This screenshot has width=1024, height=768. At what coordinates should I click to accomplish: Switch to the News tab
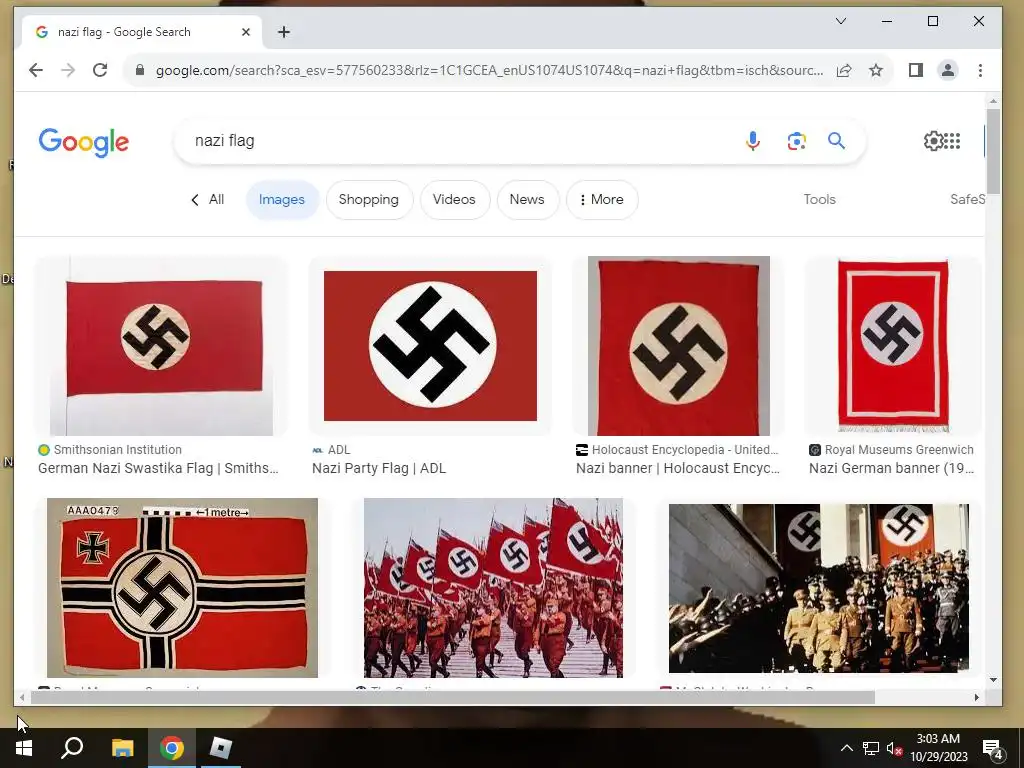[x=527, y=199]
